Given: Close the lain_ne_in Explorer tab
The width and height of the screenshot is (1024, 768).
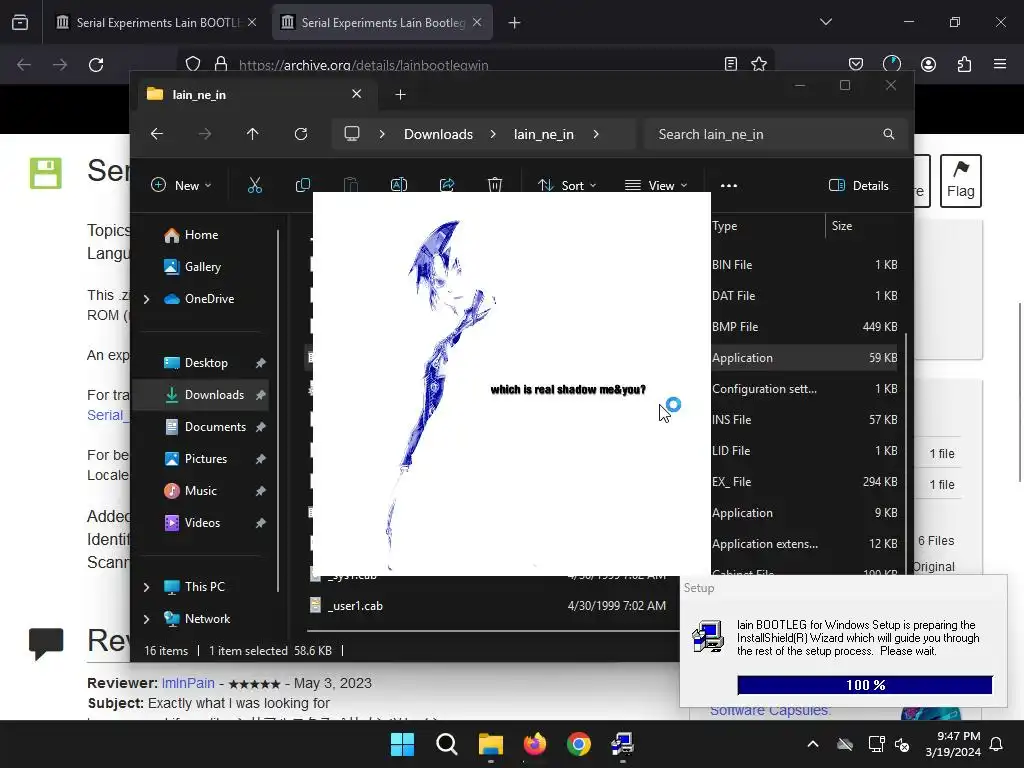Looking at the screenshot, I should (357, 94).
